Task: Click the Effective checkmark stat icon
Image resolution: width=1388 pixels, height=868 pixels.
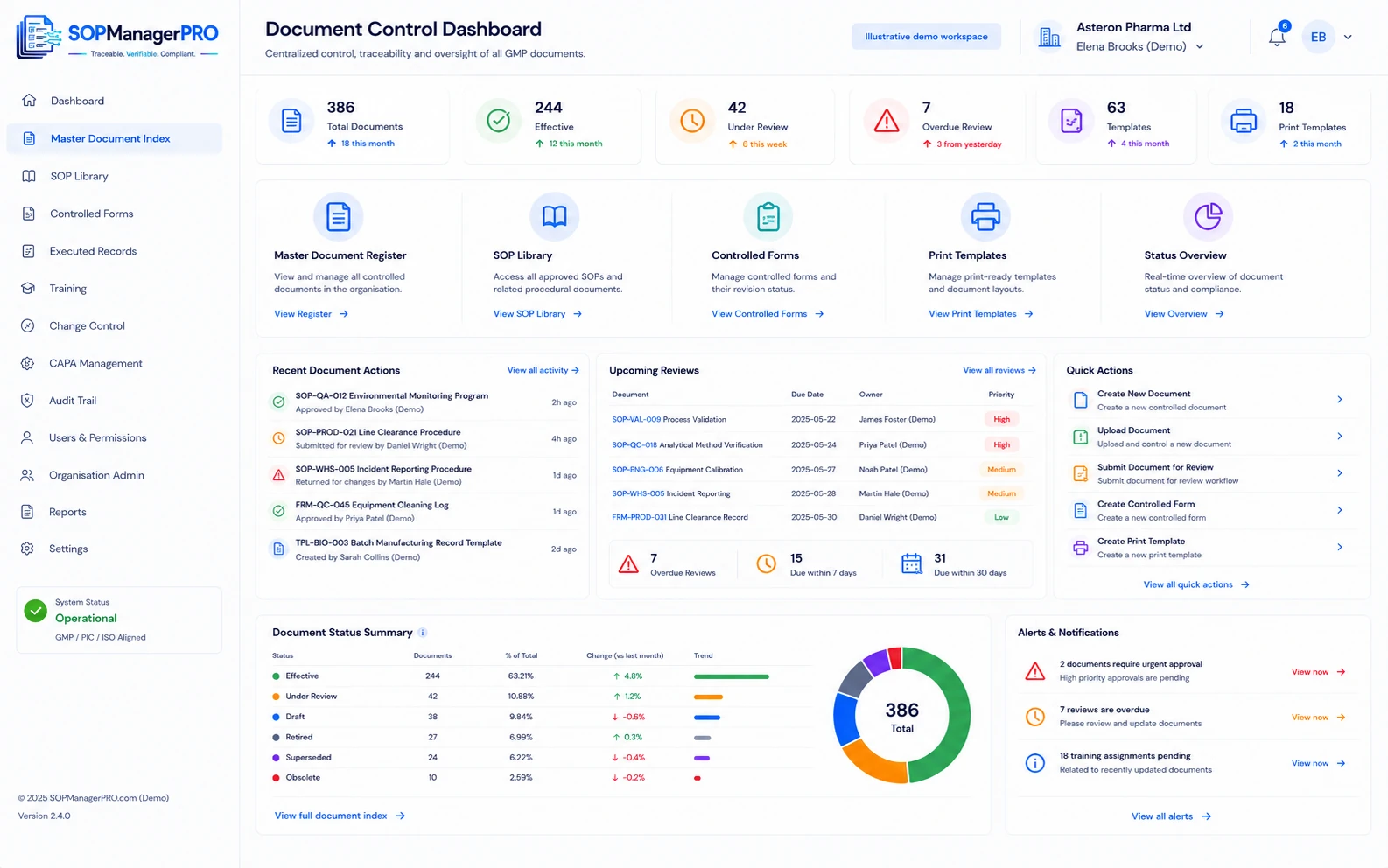Action: coord(499,121)
